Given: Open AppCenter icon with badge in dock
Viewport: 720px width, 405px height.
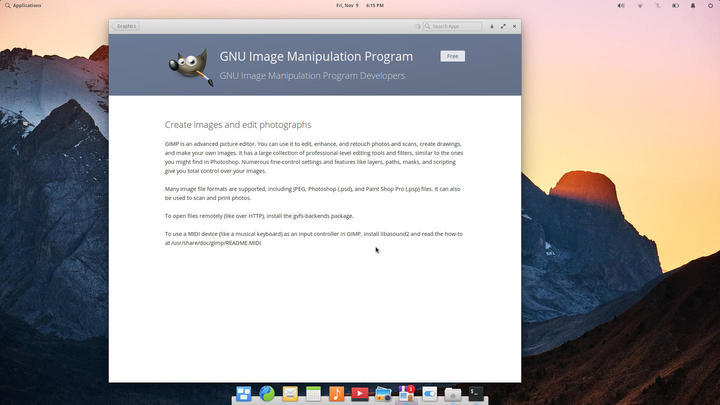Looking at the screenshot, I should 406,394.
